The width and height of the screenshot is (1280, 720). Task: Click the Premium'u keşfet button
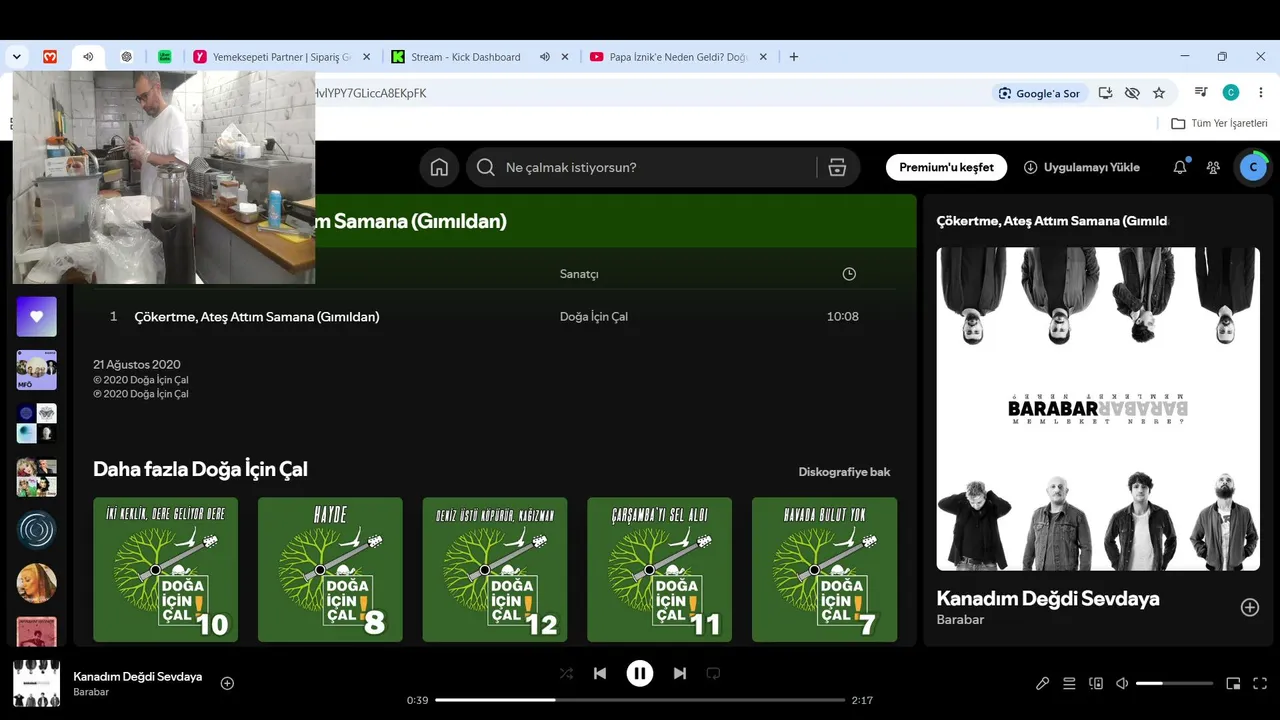click(x=946, y=167)
